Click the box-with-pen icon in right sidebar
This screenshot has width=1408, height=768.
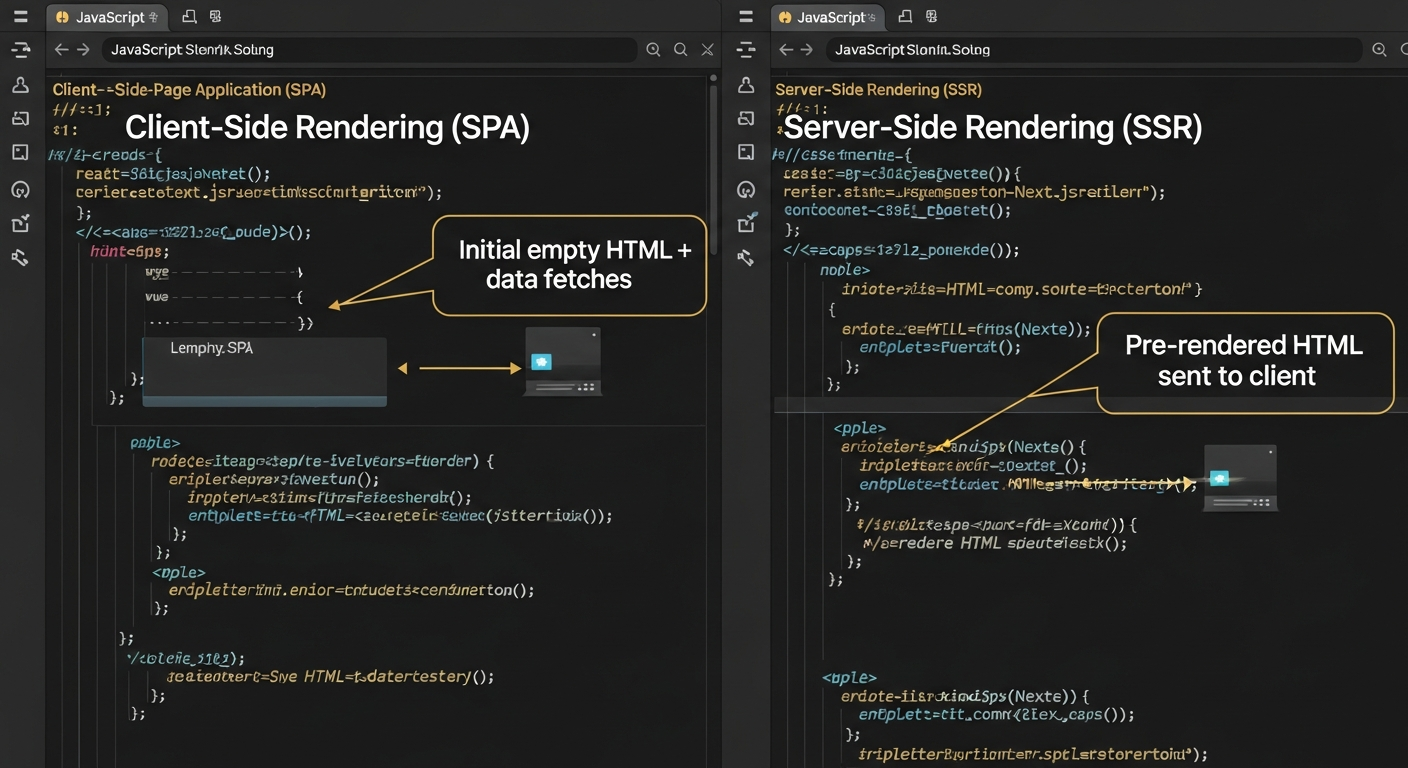746,223
